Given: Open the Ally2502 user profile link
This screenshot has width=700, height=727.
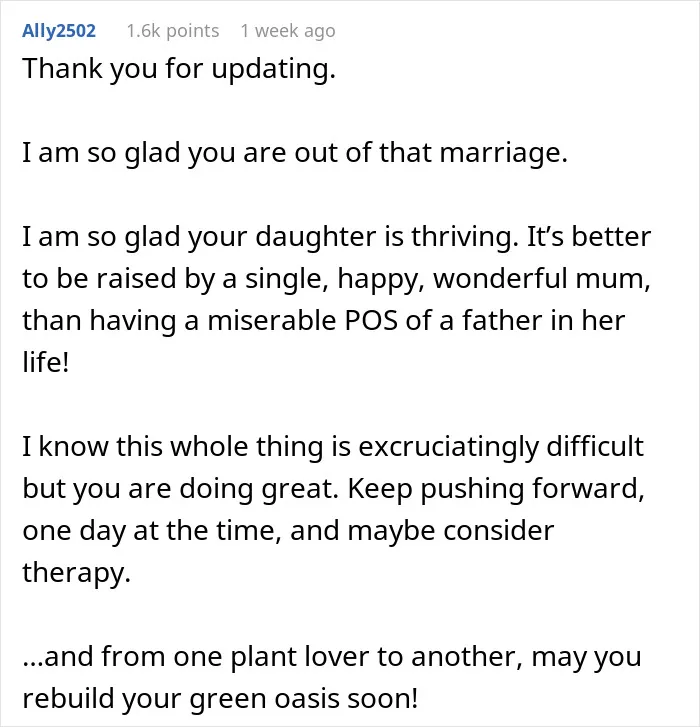Looking at the screenshot, I should click(x=59, y=31).
